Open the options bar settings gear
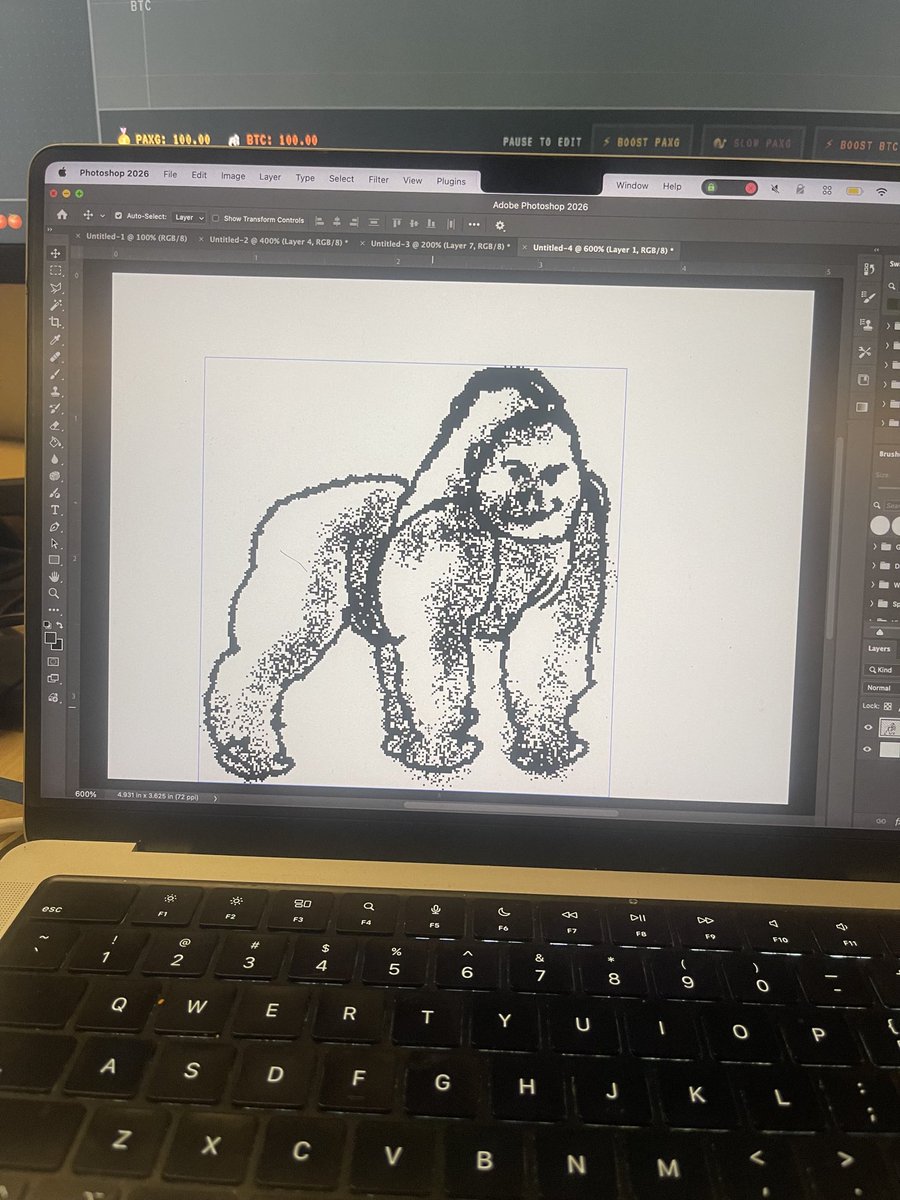The height and width of the screenshot is (1200, 900). click(500, 225)
